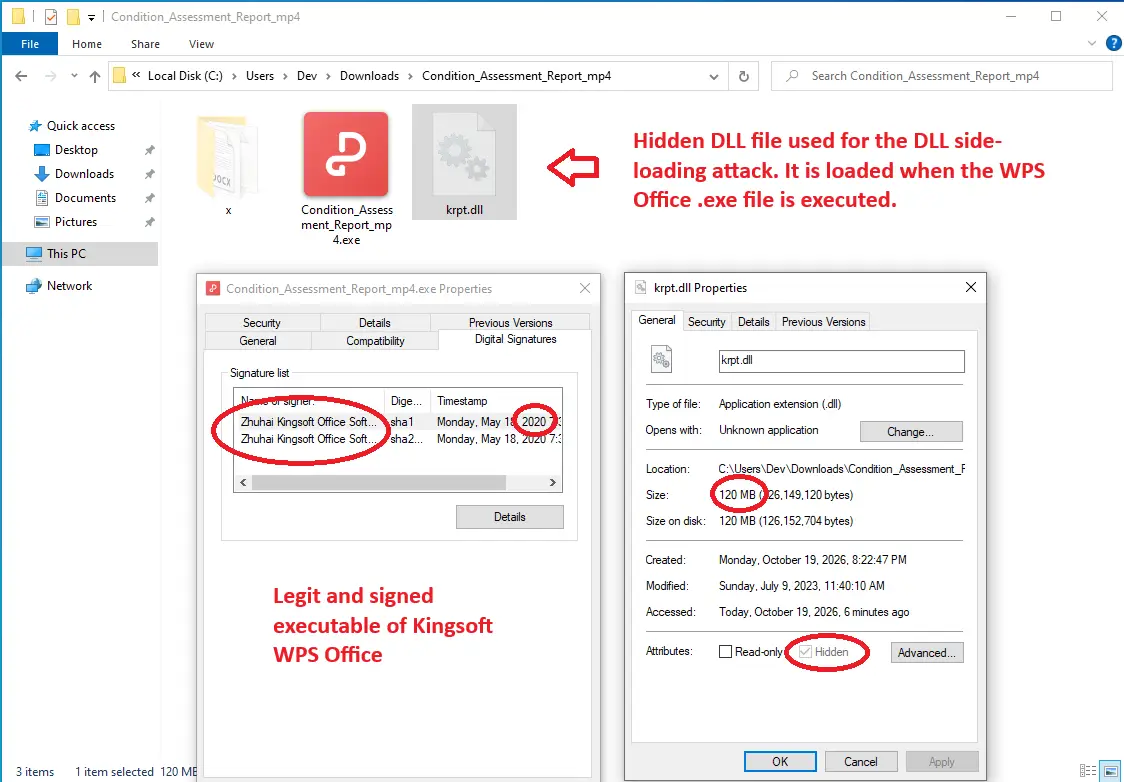The width and height of the screenshot is (1124, 782).
Task: Open the View ribbon tab
Action: (x=201, y=44)
